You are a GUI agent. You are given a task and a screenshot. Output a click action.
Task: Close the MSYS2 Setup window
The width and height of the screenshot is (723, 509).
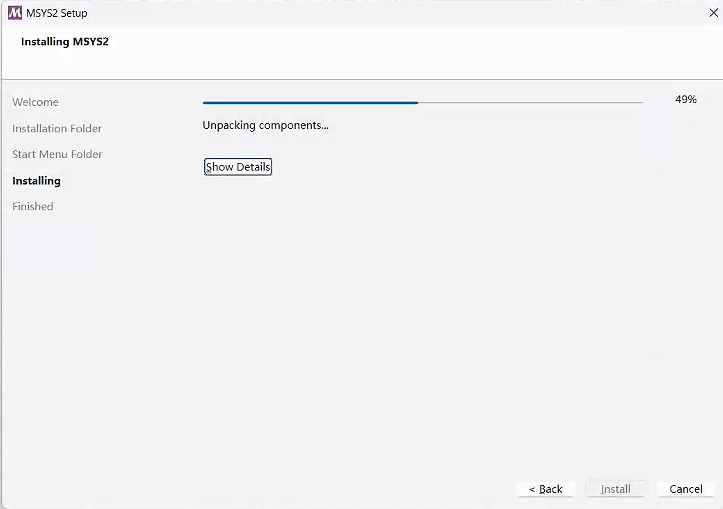tap(713, 13)
